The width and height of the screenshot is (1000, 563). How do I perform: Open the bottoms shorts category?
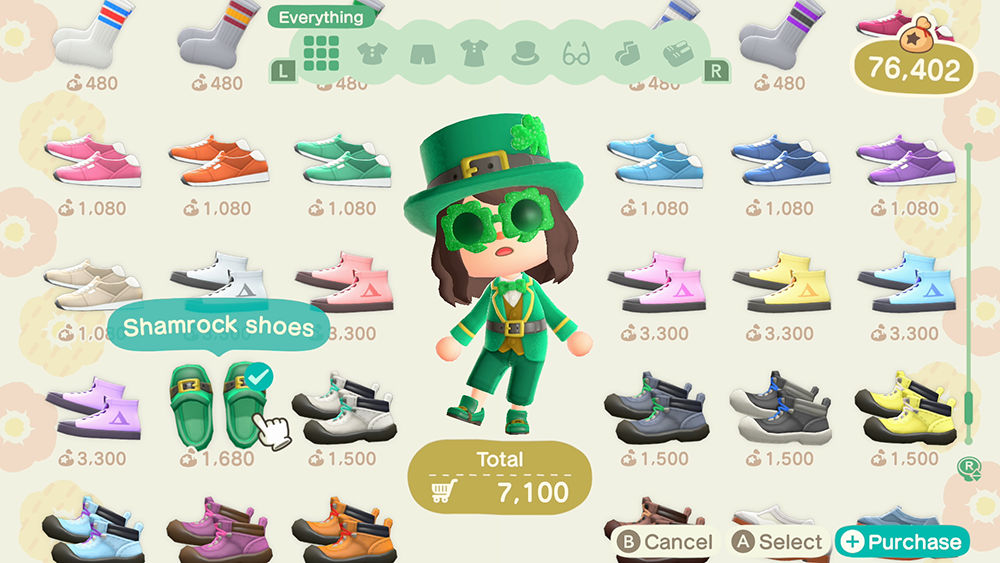423,54
